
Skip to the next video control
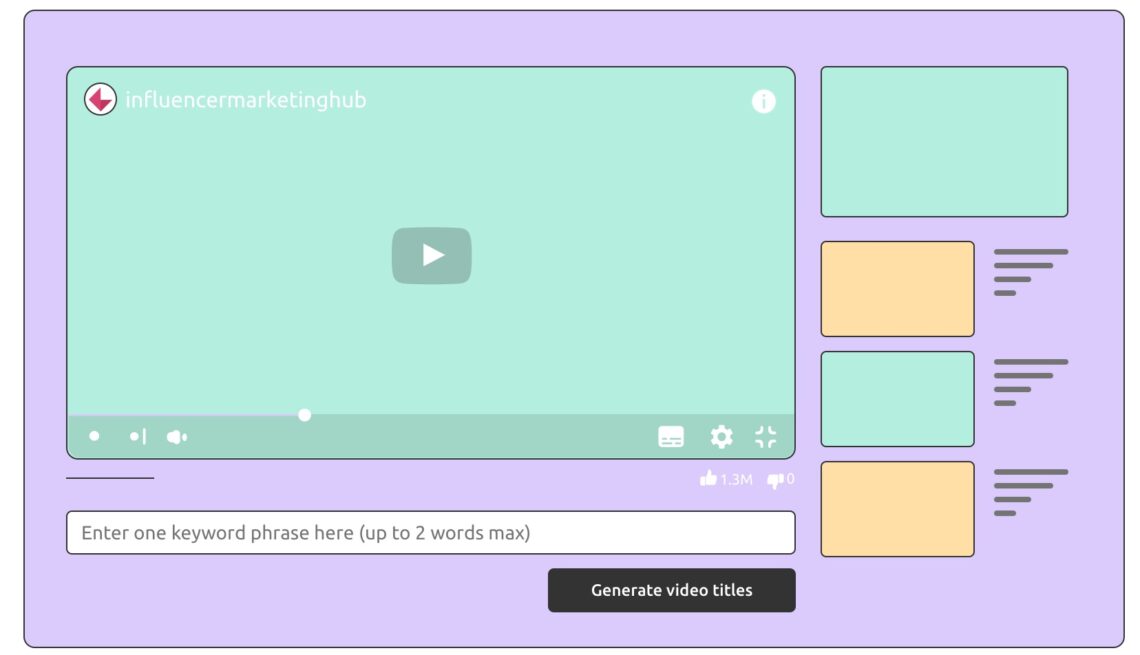(x=137, y=435)
